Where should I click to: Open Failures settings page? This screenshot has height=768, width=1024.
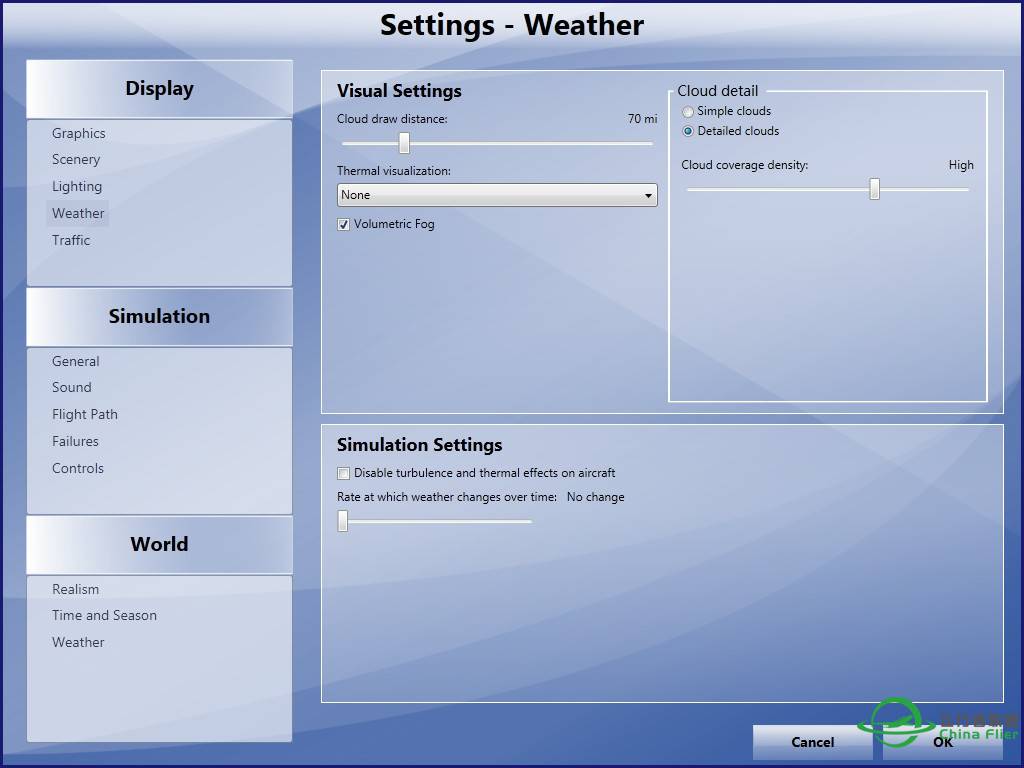(x=76, y=442)
